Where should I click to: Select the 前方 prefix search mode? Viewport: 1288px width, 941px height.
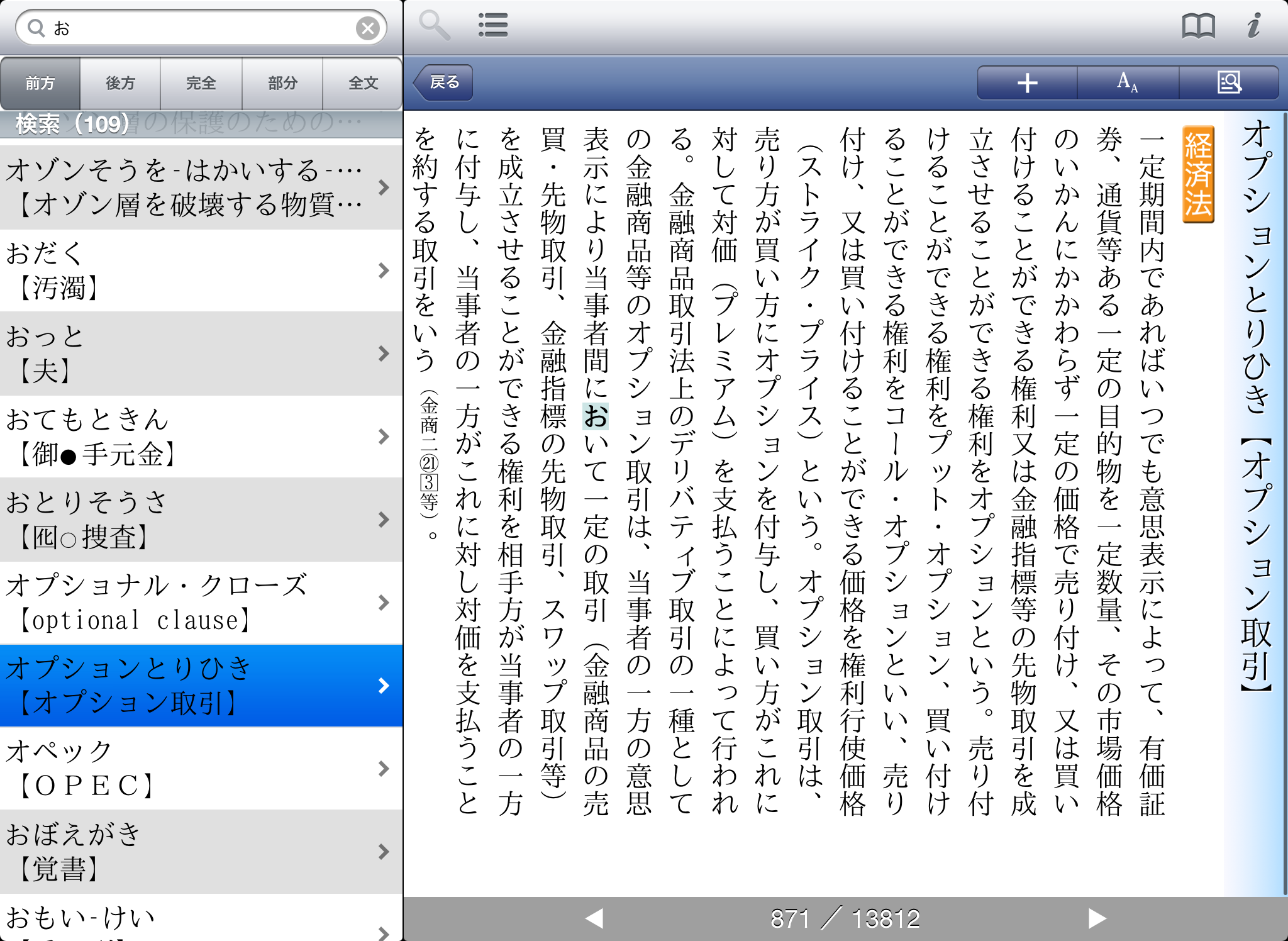click(x=40, y=83)
